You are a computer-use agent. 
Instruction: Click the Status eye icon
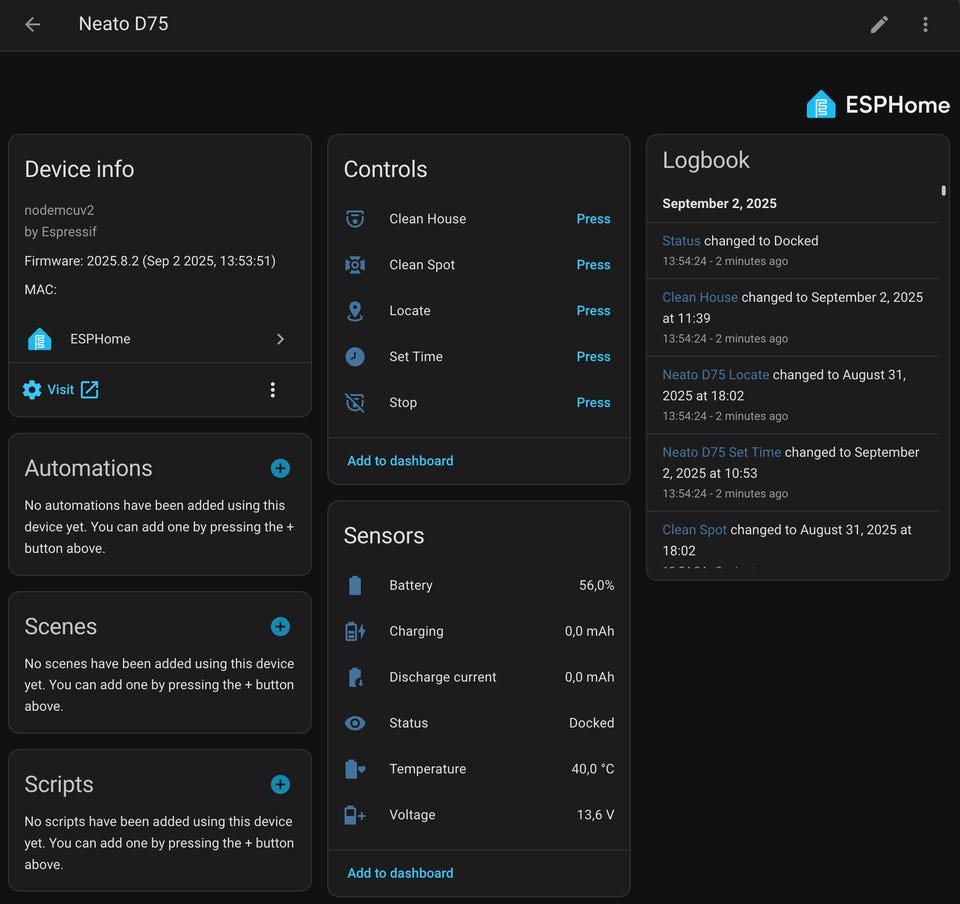[x=355, y=723]
